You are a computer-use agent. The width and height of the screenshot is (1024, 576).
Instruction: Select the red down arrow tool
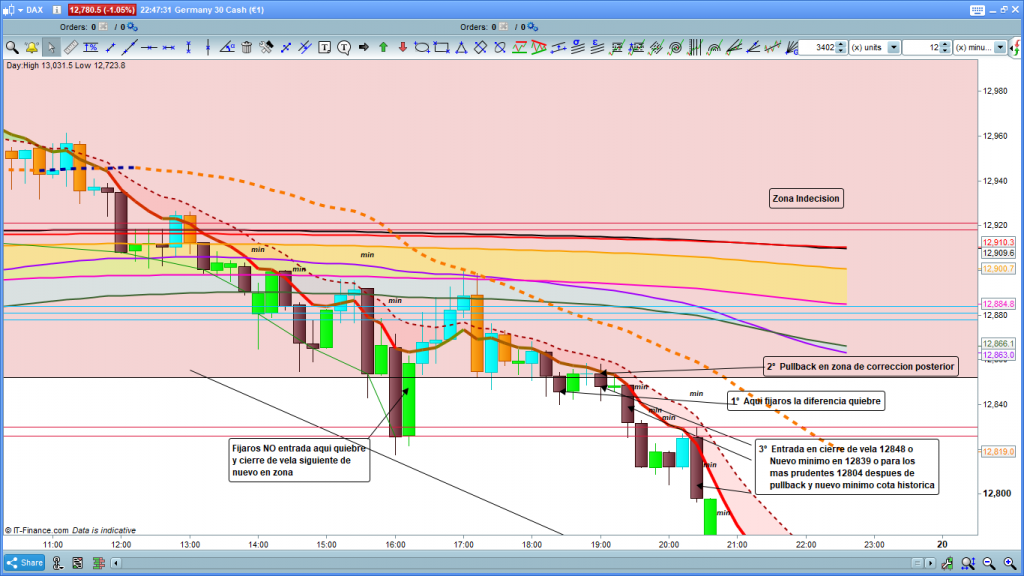pos(402,47)
